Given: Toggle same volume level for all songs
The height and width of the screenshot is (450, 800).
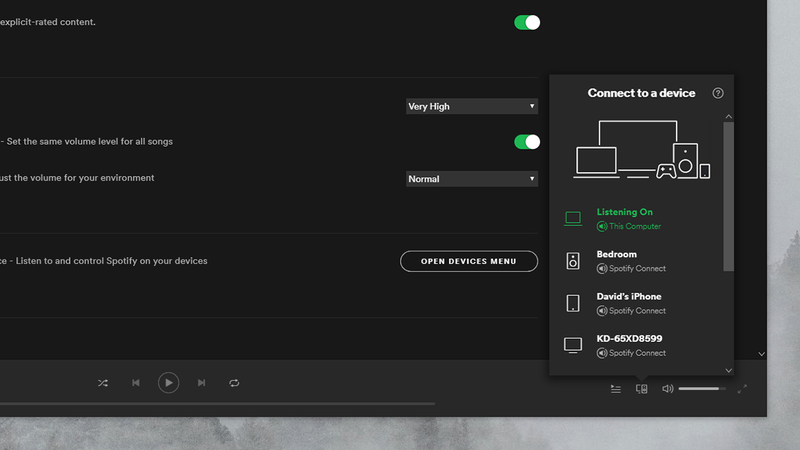Looking at the screenshot, I should pyautogui.click(x=527, y=142).
